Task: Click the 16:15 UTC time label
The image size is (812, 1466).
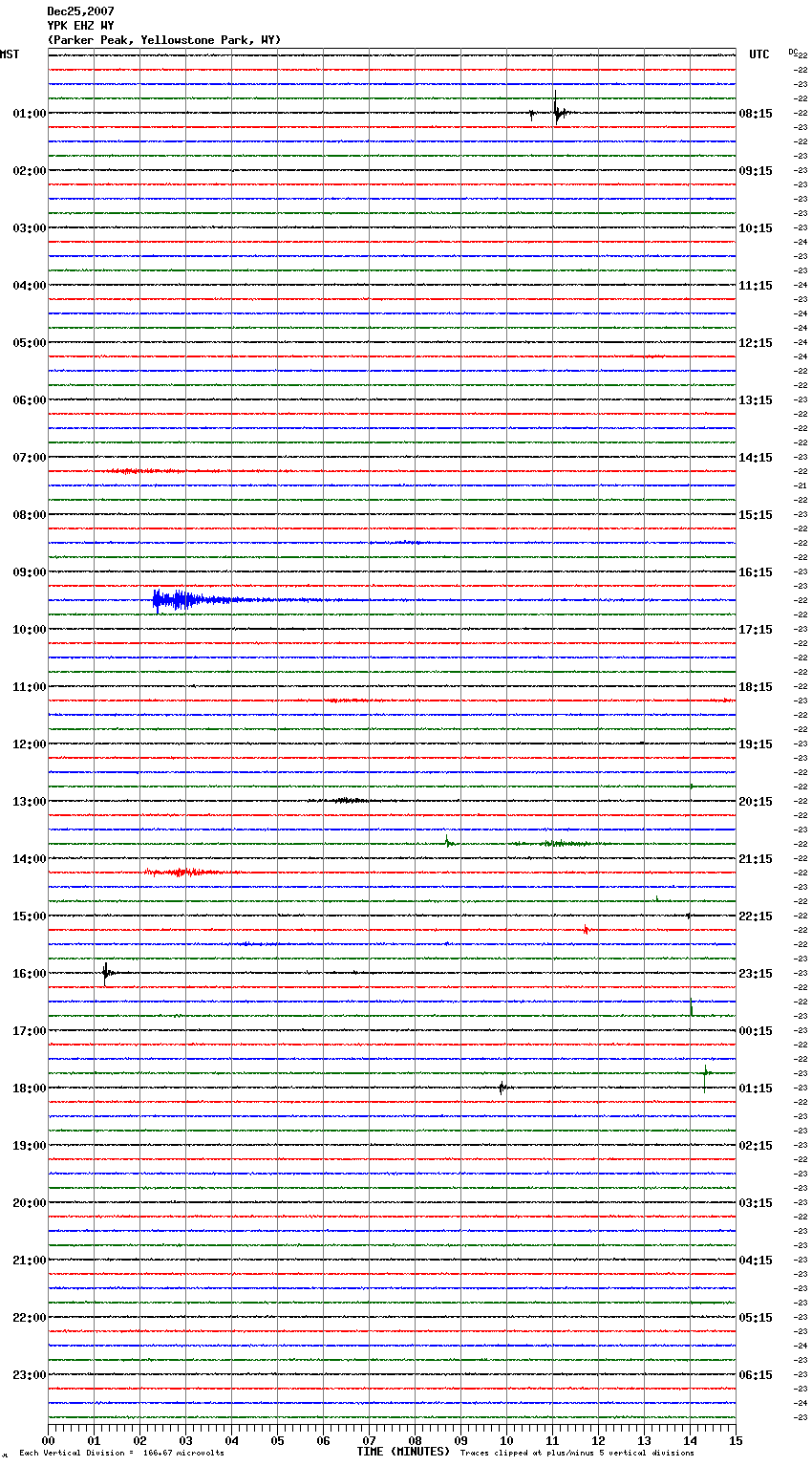Action: [x=756, y=572]
